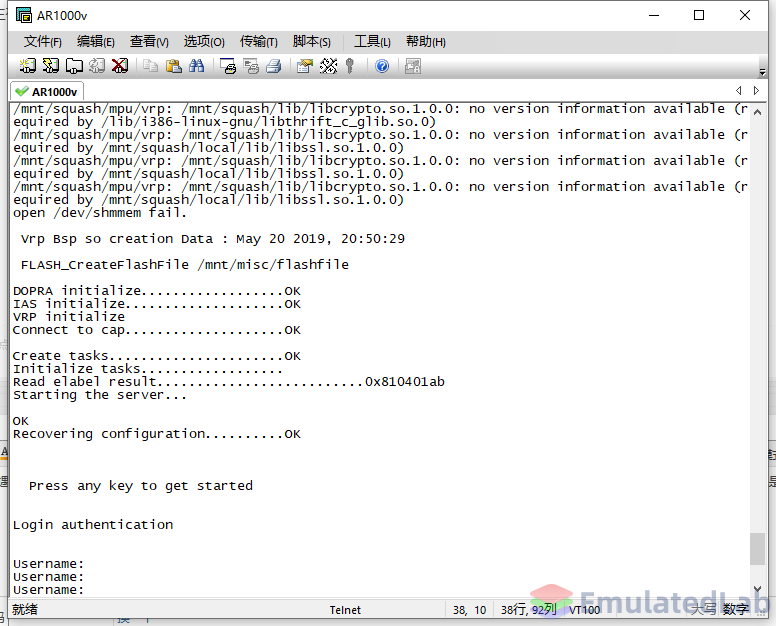Screen dimensions: 776x626
Task: Click the terminal scrollbar down arrow
Action: 757,588
